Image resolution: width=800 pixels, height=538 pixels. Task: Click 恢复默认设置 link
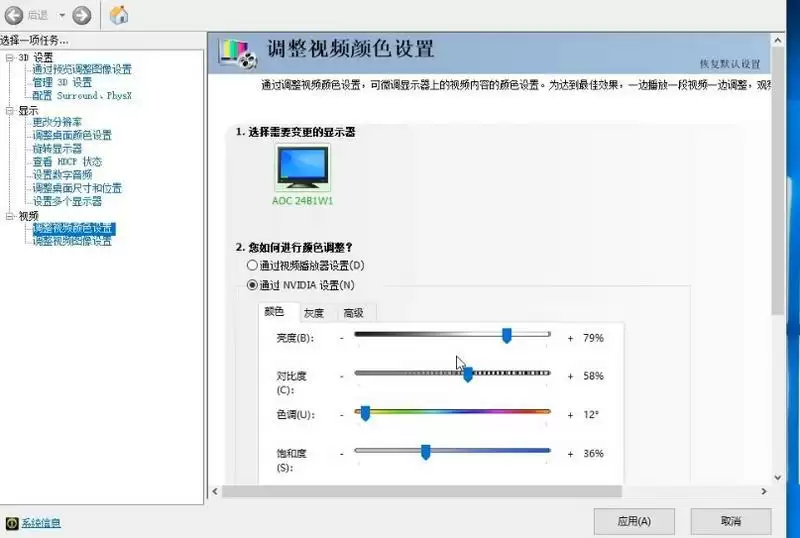(730, 64)
